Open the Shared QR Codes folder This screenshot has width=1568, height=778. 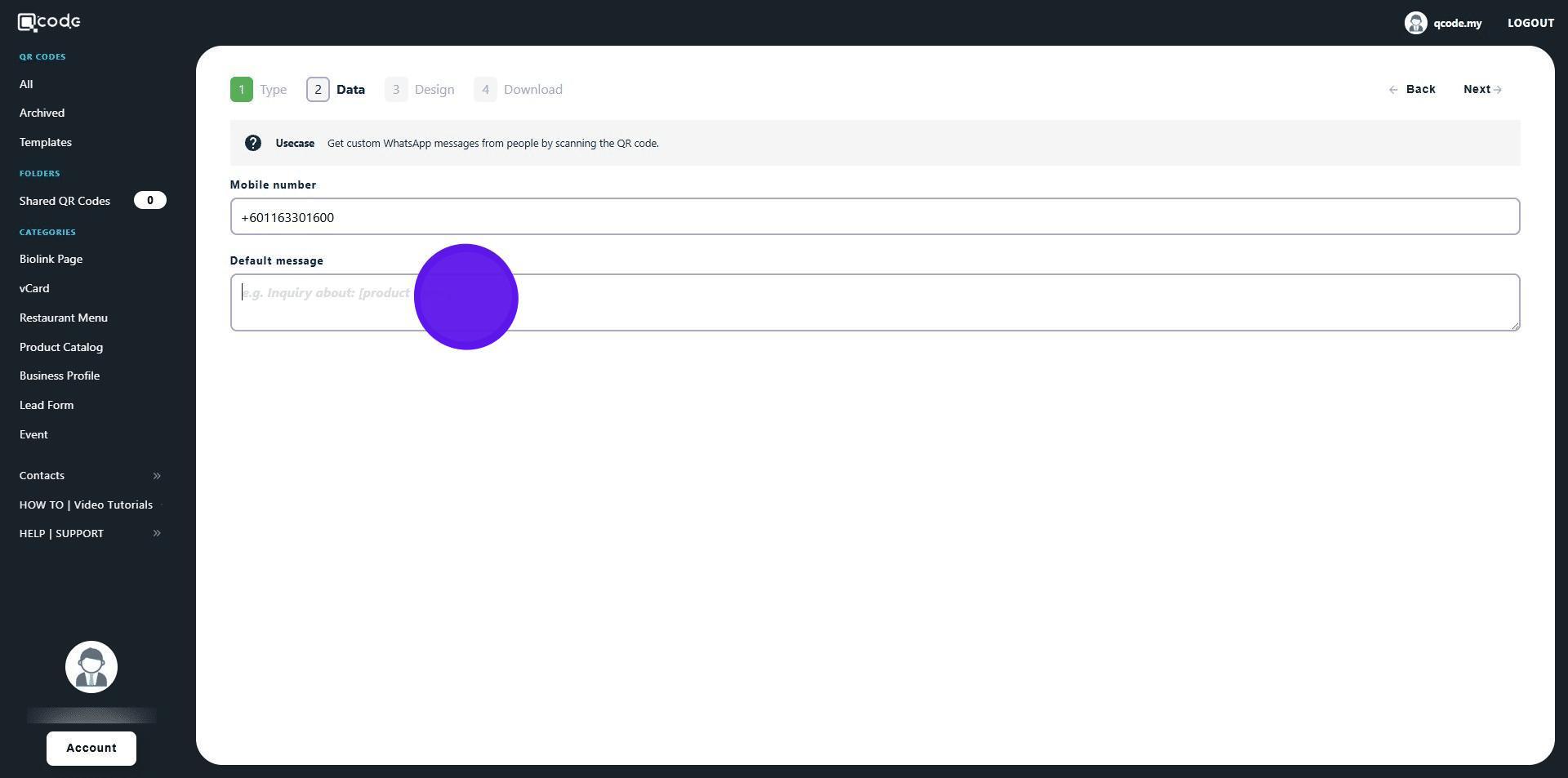click(65, 201)
